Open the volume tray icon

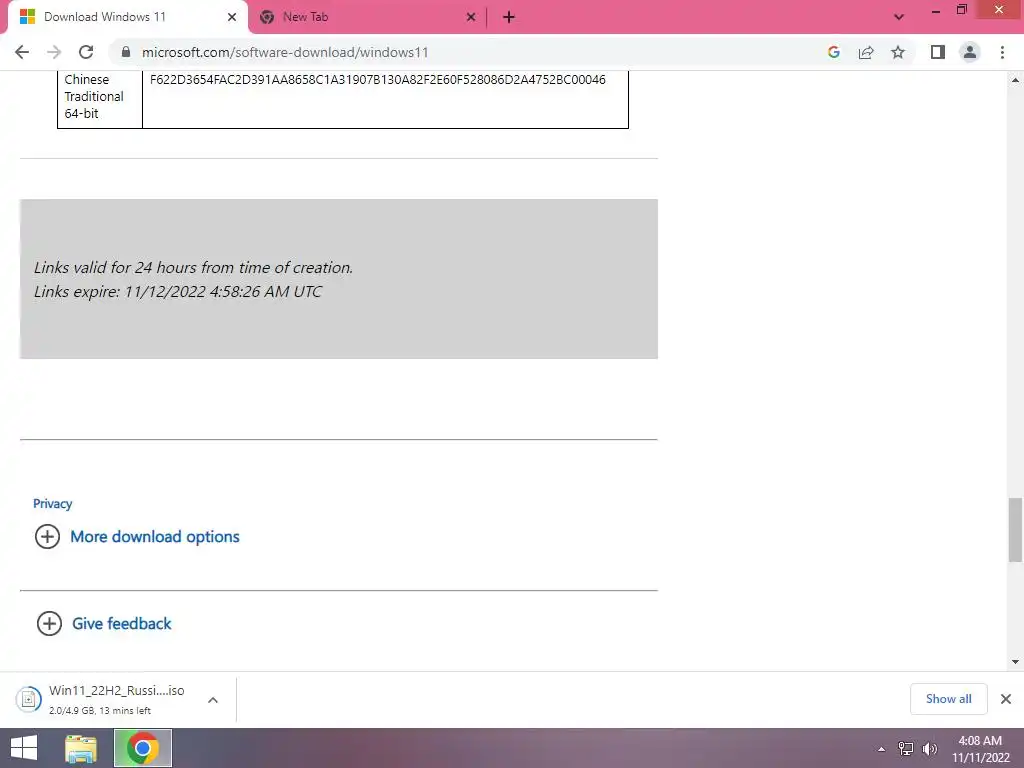pos(929,749)
